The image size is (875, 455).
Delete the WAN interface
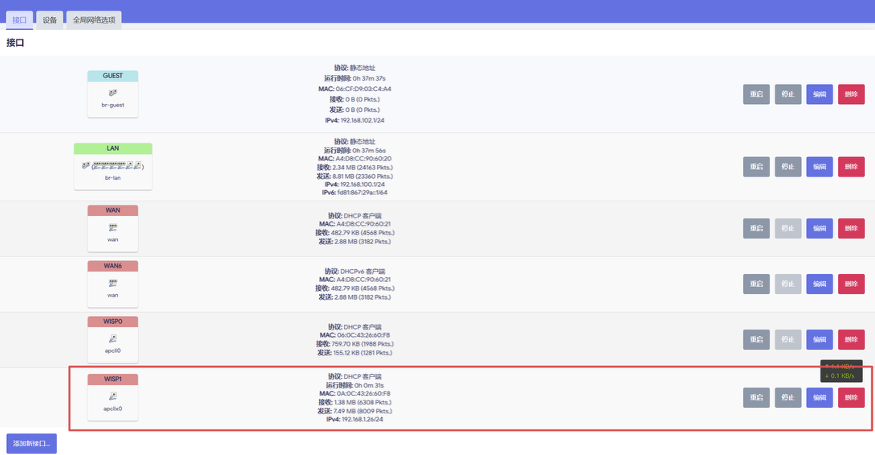pyautogui.click(x=851, y=228)
